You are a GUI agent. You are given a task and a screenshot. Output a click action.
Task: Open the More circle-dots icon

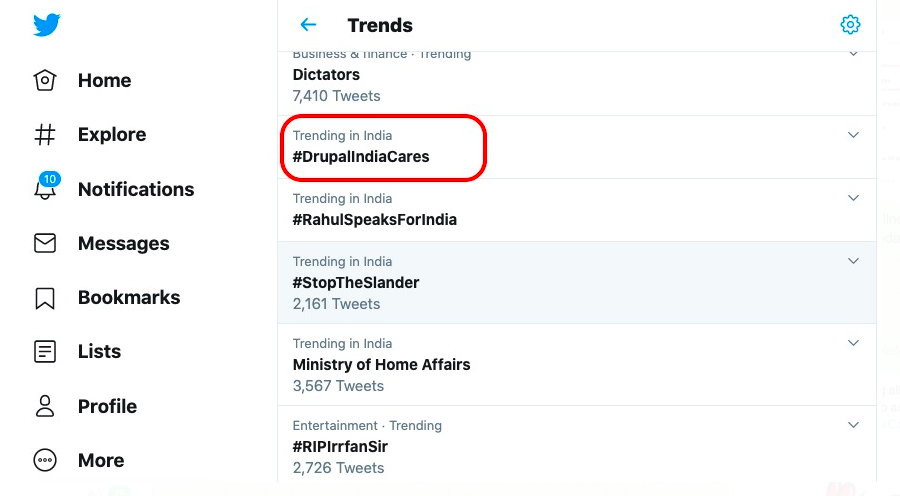coord(45,460)
